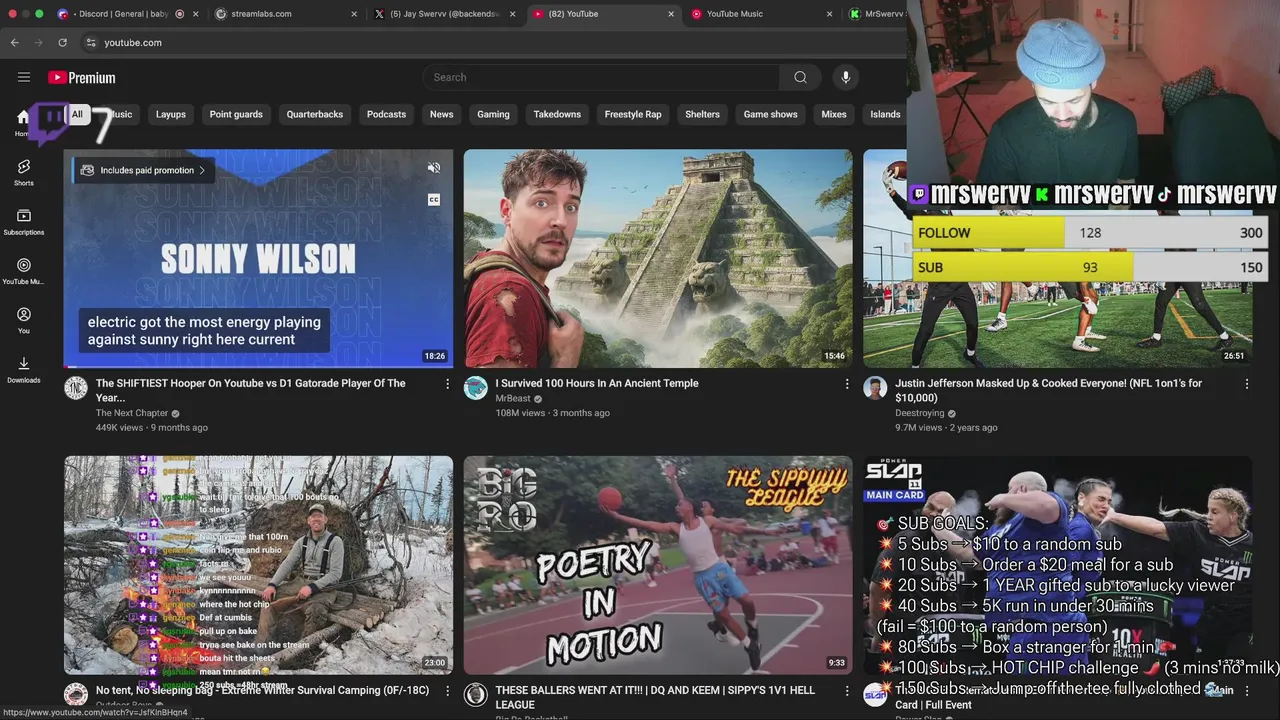Screen dimensions: 1280x720
Task: Reload the page with refresh icon
Action: click(x=62, y=42)
